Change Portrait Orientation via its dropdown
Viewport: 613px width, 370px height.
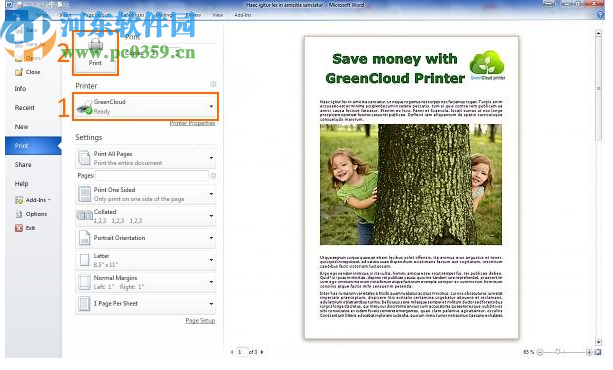tap(145, 238)
